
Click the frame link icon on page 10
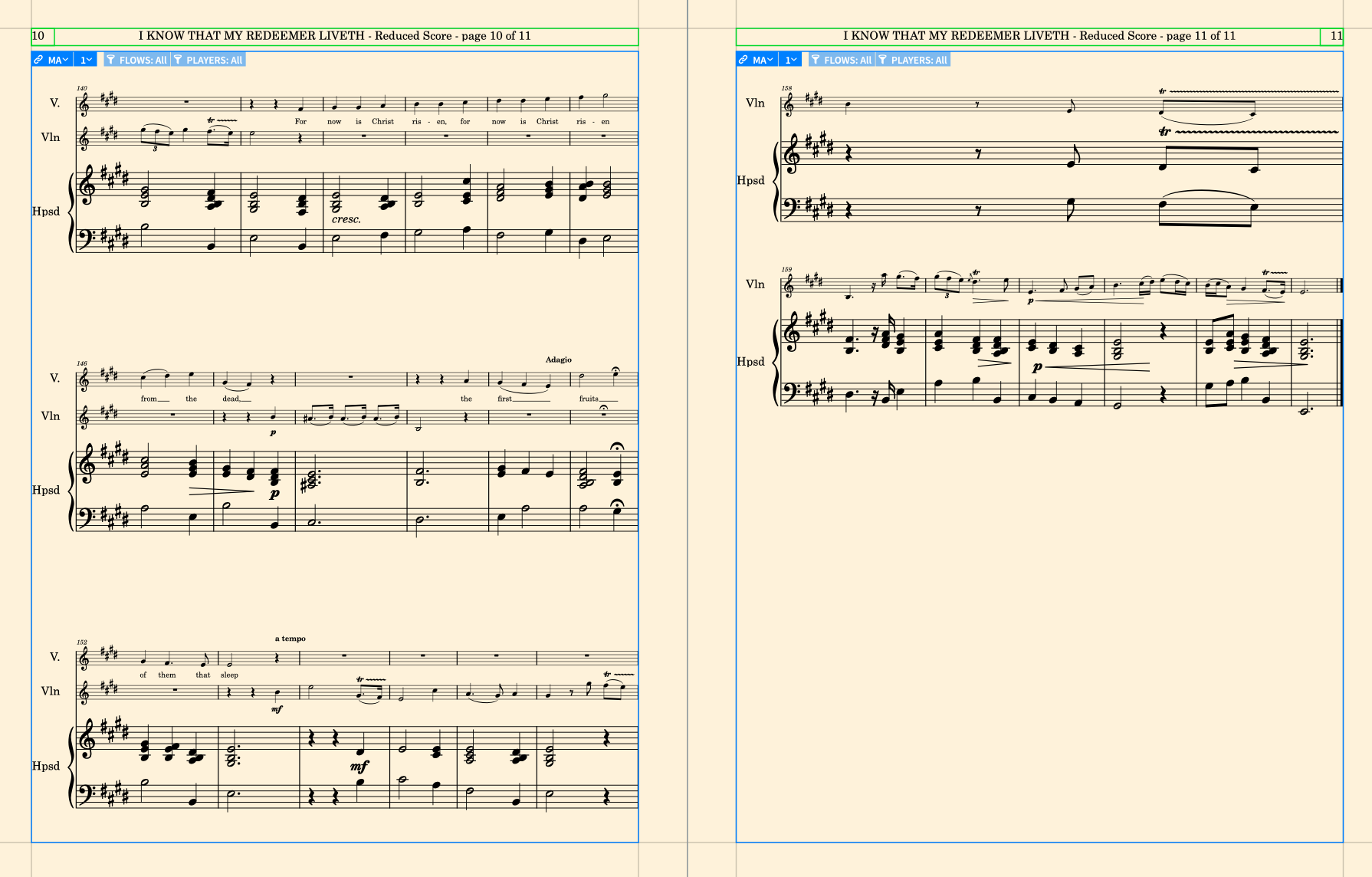click(x=38, y=60)
